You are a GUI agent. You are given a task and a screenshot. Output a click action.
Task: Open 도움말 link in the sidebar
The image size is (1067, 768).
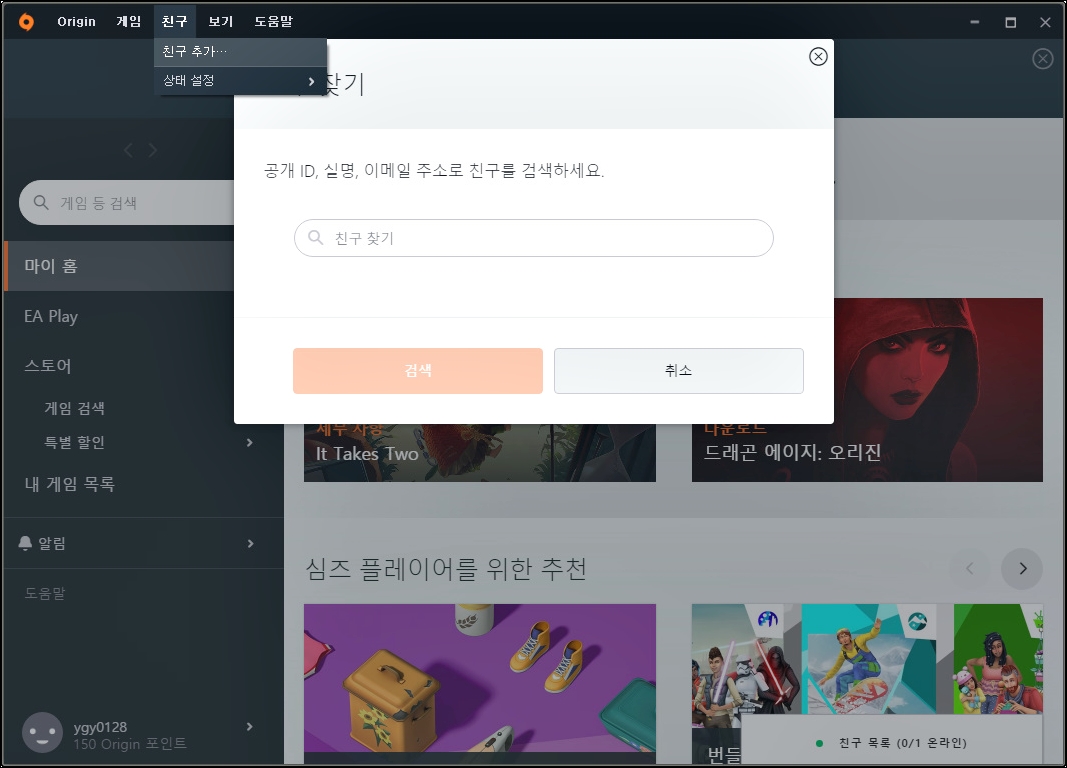[x=45, y=593]
